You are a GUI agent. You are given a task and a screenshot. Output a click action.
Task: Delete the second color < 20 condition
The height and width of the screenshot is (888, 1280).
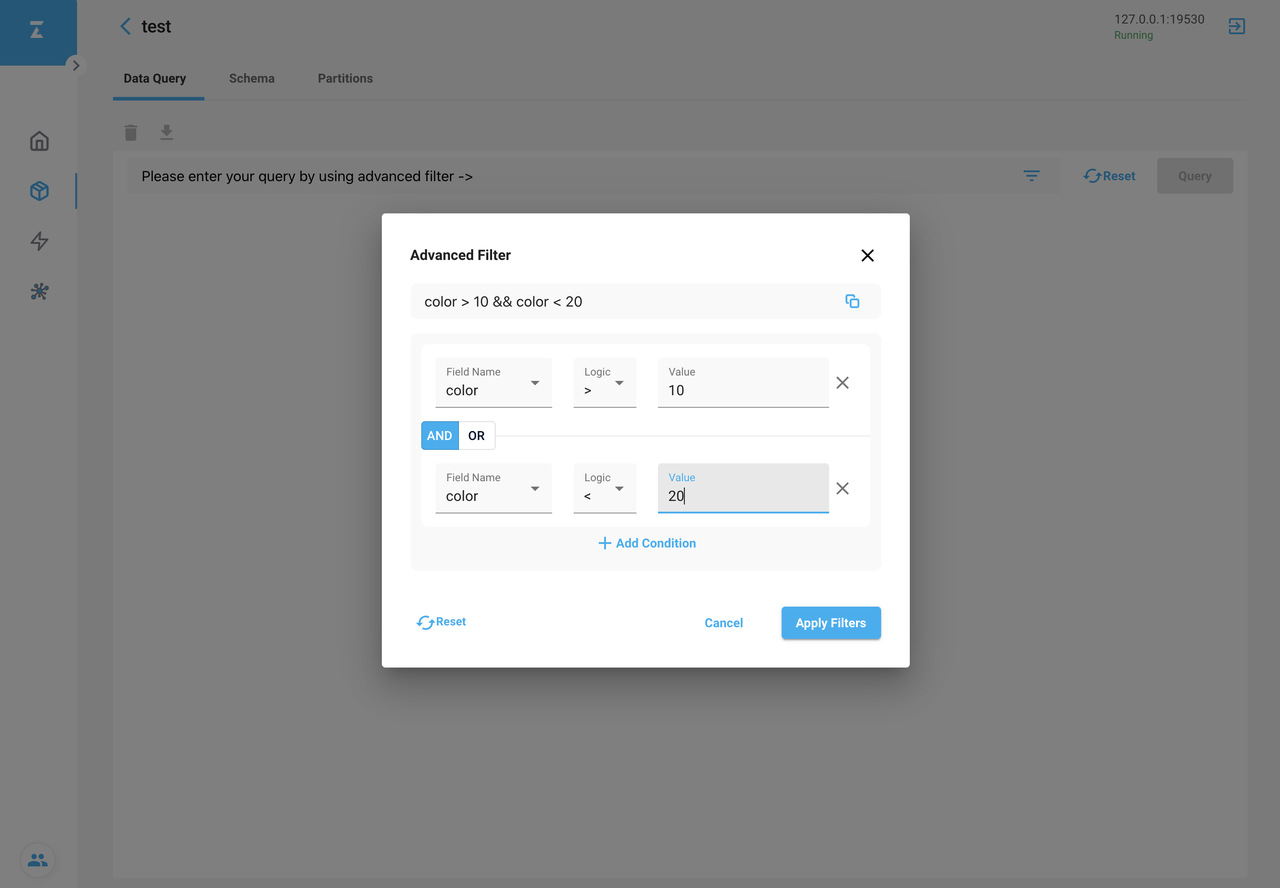(x=842, y=489)
